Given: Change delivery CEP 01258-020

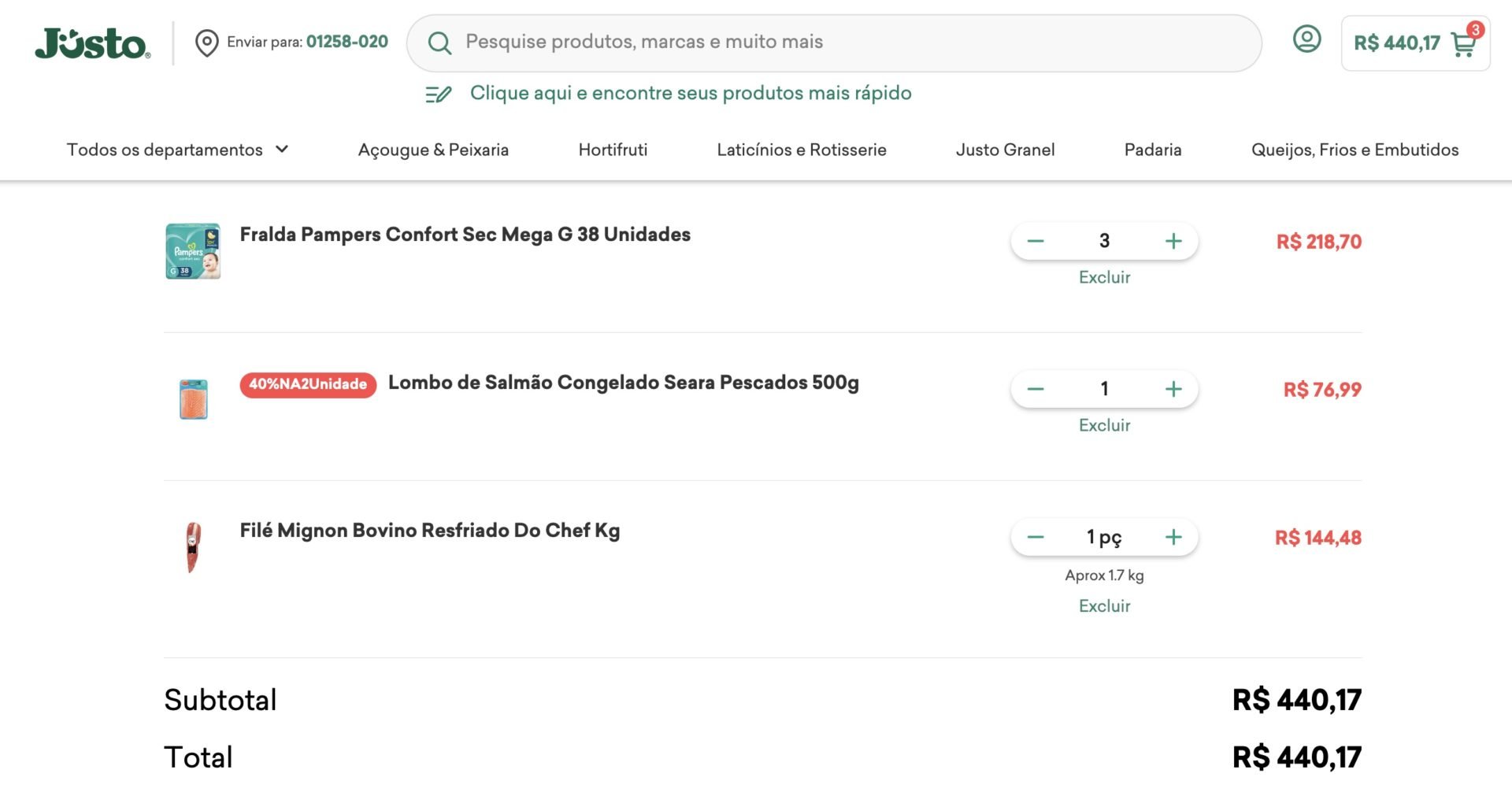Looking at the screenshot, I should (x=346, y=42).
